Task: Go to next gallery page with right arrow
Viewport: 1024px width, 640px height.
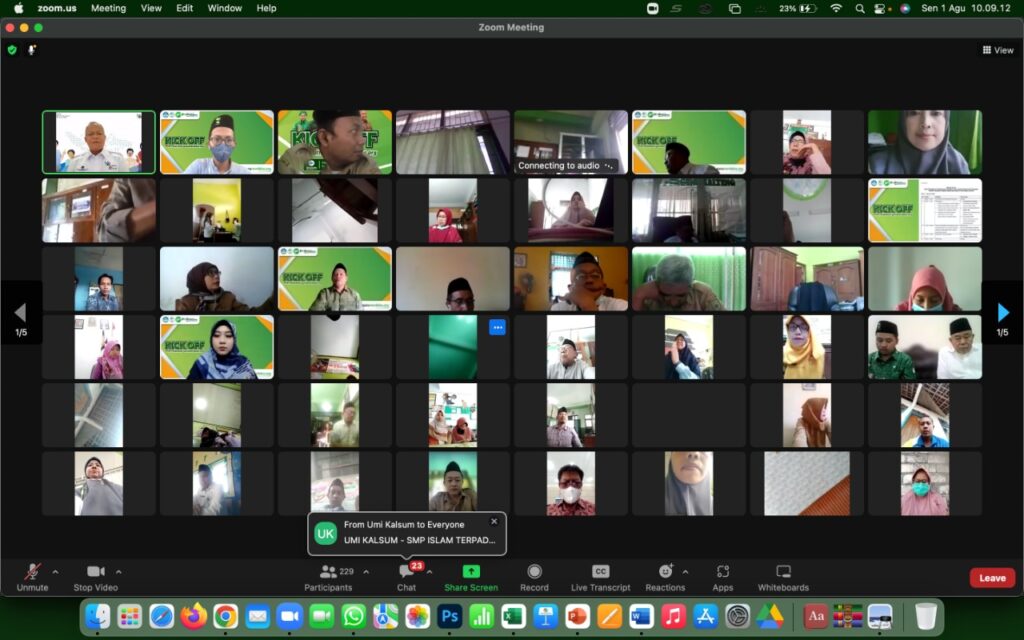Action: click(x=1003, y=313)
